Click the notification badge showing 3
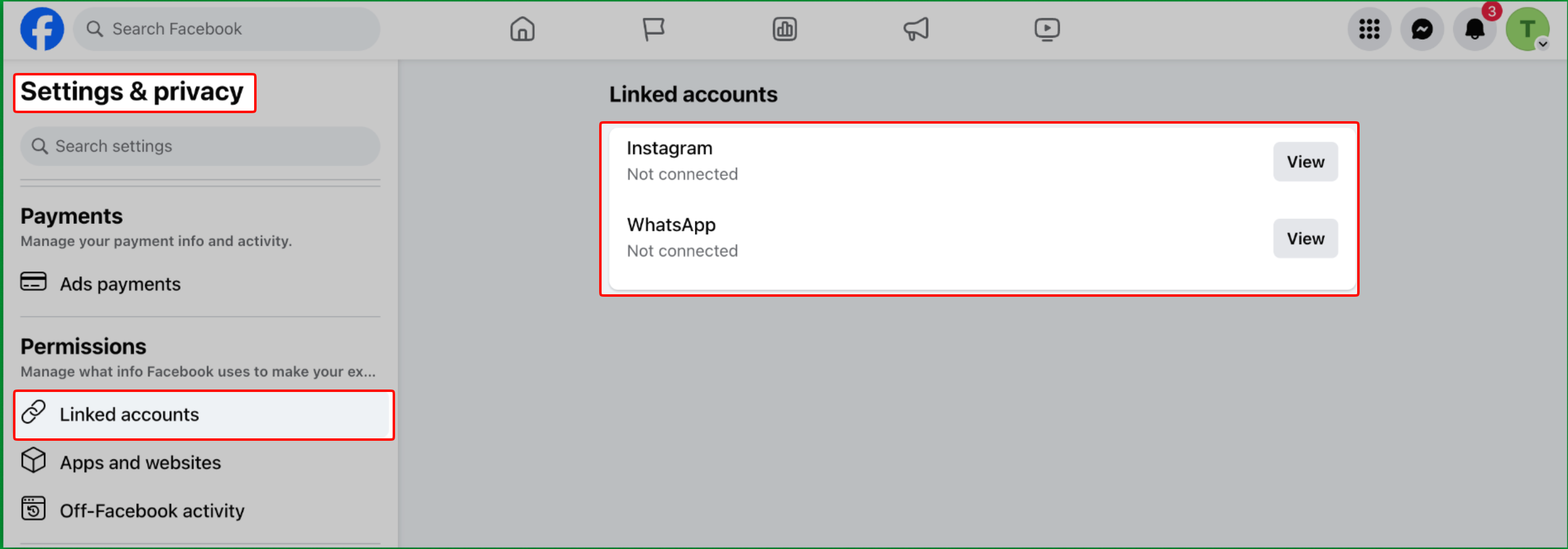 [1492, 11]
